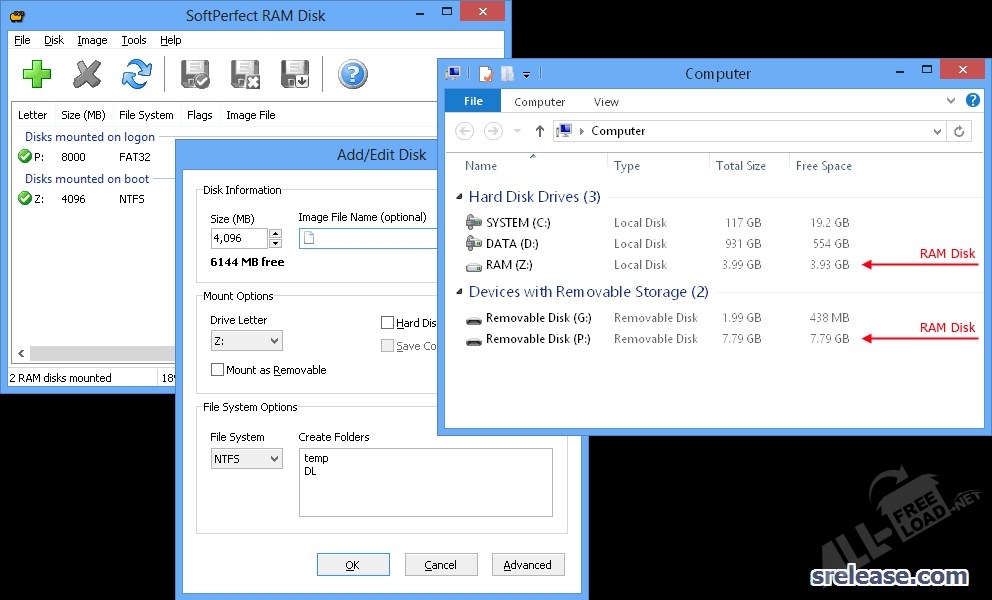The width and height of the screenshot is (992, 600).
Task: Click the grey X Remove Disk icon
Action: click(x=87, y=75)
